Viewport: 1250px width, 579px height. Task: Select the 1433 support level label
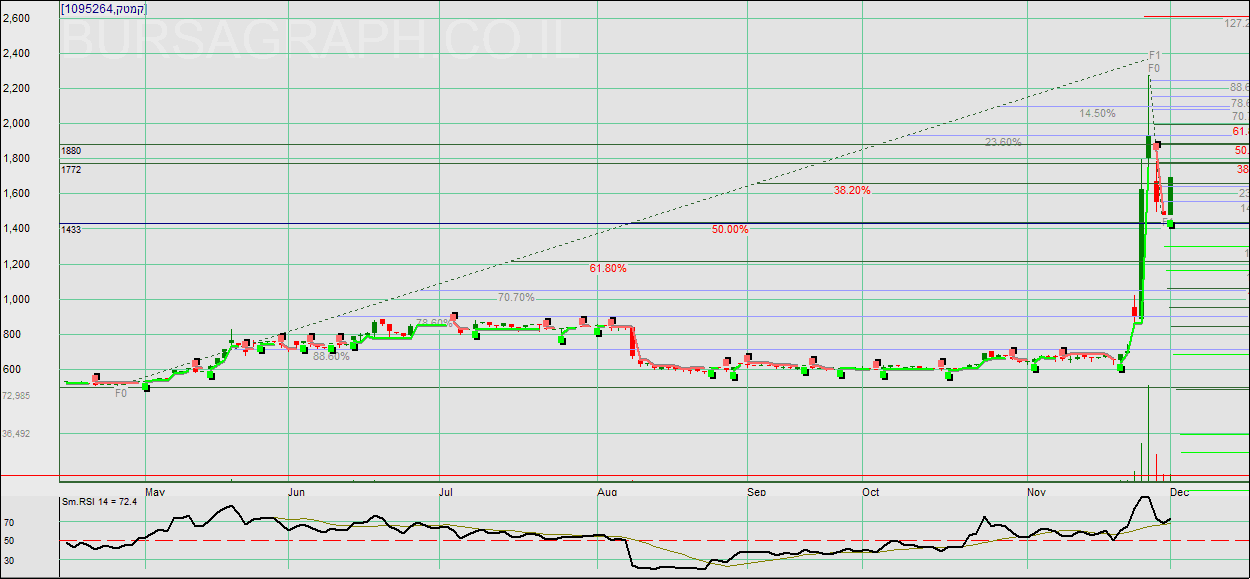pyautogui.click(x=71, y=230)
